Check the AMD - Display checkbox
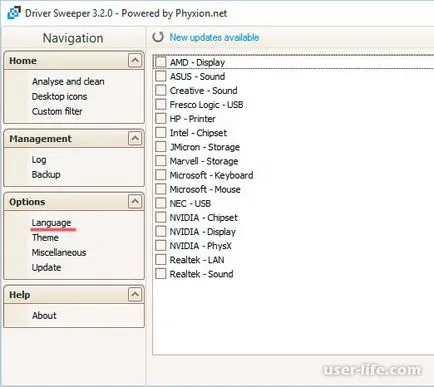This screenshot has height=387, width=434. tap(161, 62)
